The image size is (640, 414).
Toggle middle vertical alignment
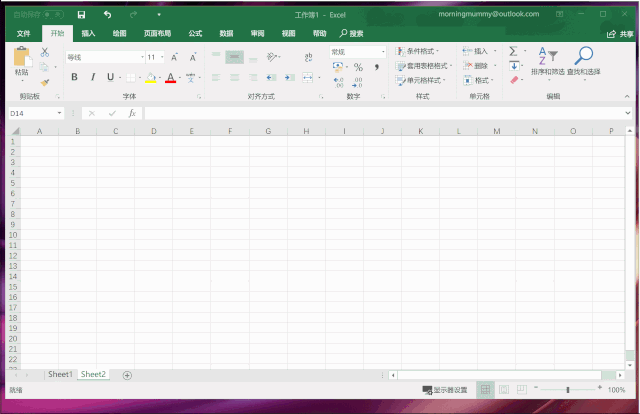click(235, 57)
